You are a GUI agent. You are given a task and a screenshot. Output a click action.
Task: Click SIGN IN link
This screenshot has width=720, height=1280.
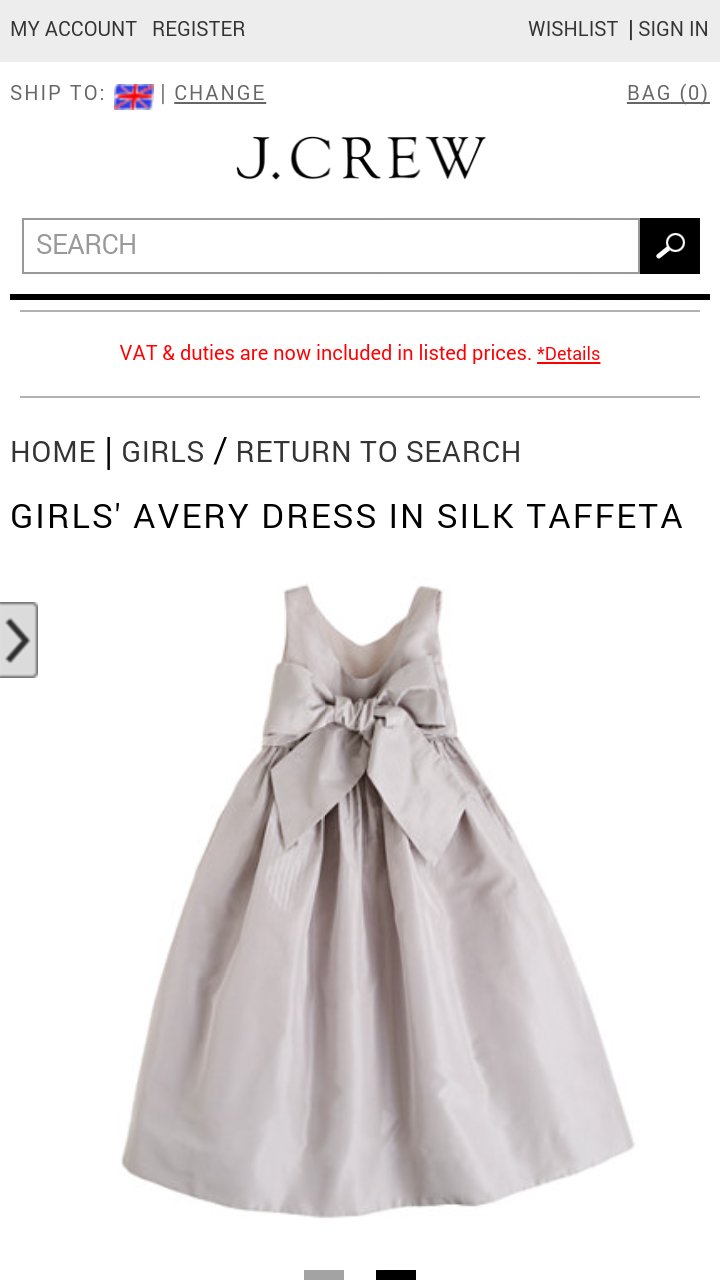click(x=673, y=29)
